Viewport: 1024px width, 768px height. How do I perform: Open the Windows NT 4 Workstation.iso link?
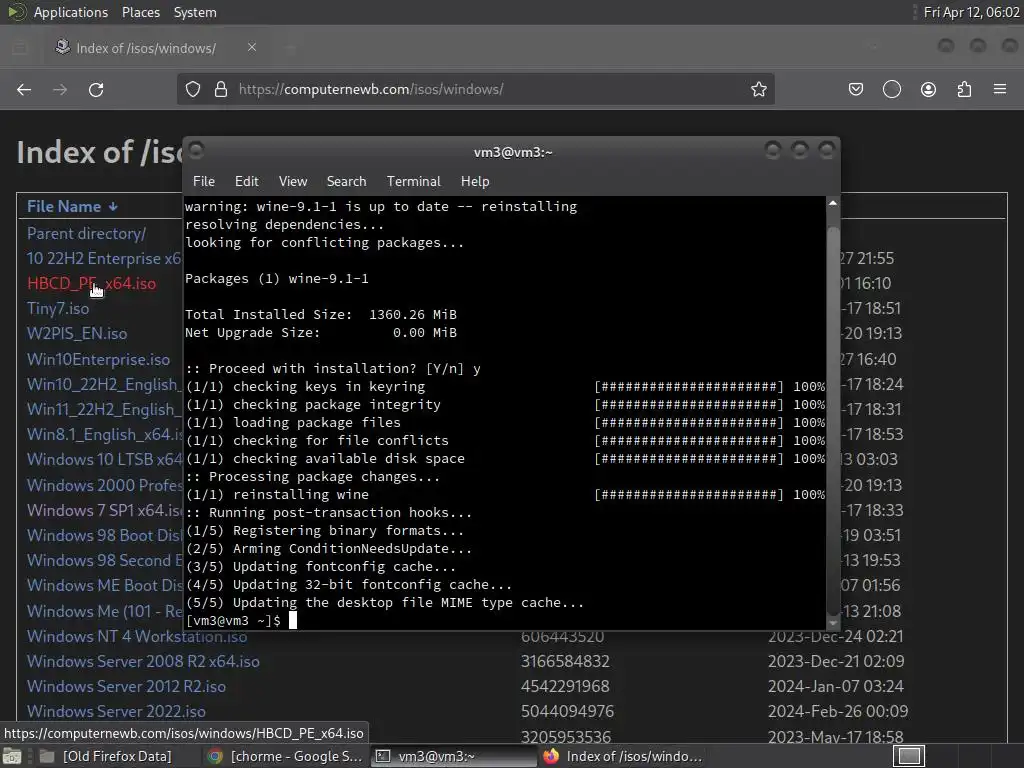pos(136,636)
